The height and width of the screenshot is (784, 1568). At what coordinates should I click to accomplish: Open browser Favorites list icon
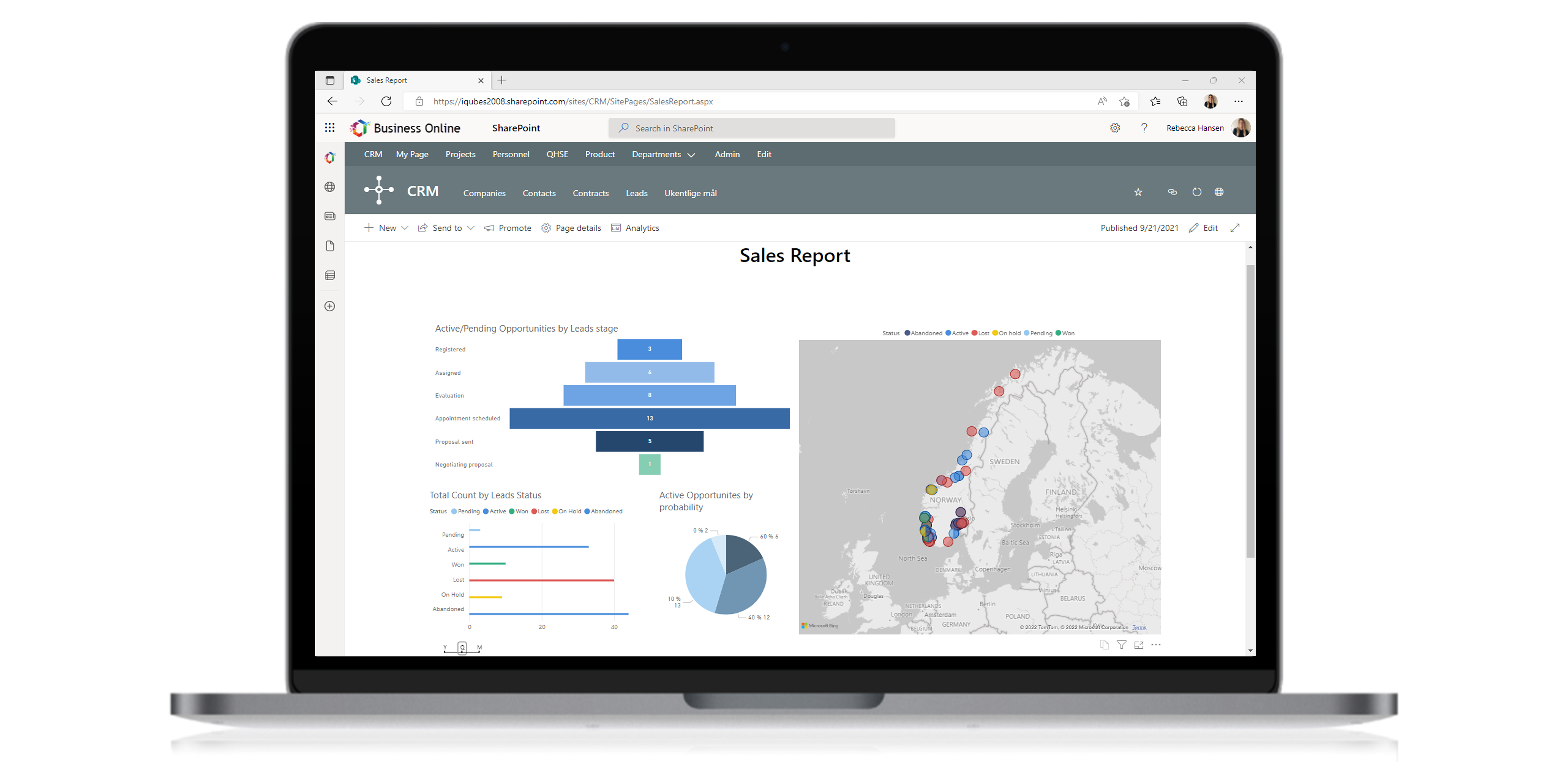pyautogui.click(x=1155, y=102)
